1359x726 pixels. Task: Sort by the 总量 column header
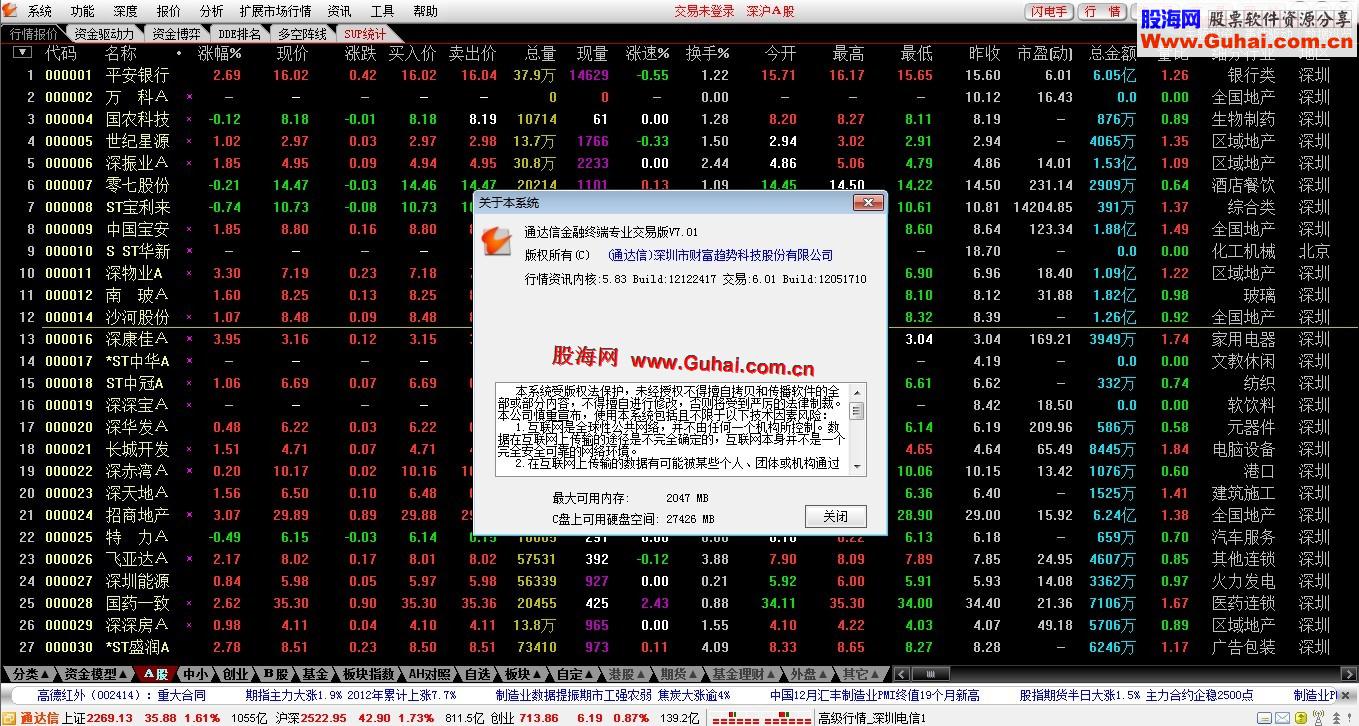click(540, 53)
